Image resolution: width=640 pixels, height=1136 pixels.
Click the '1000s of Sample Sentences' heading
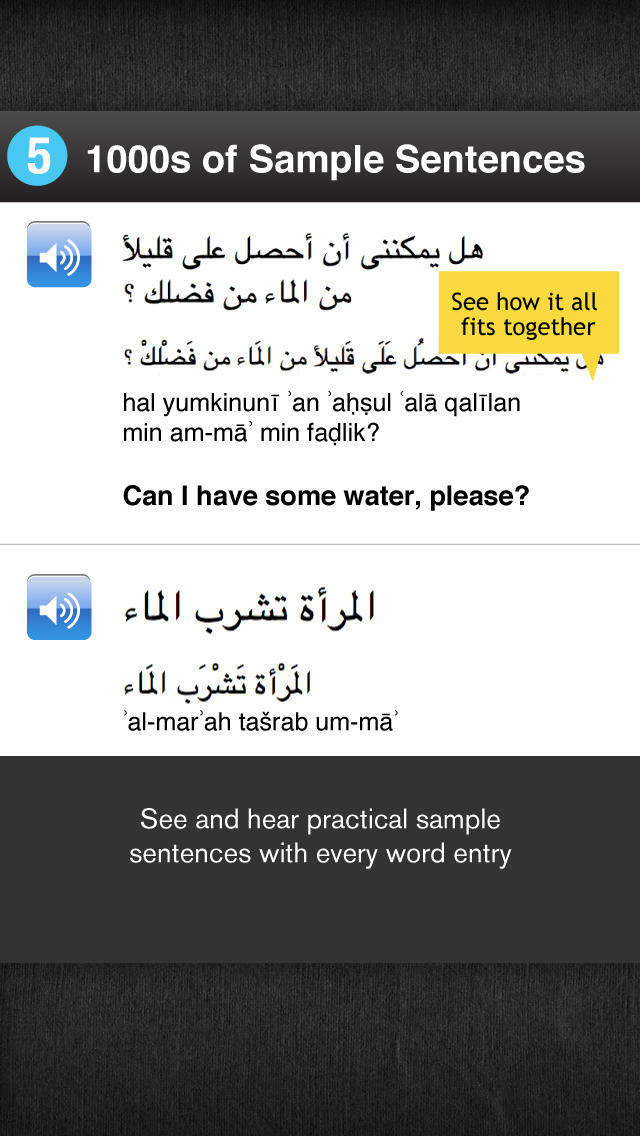336,159
